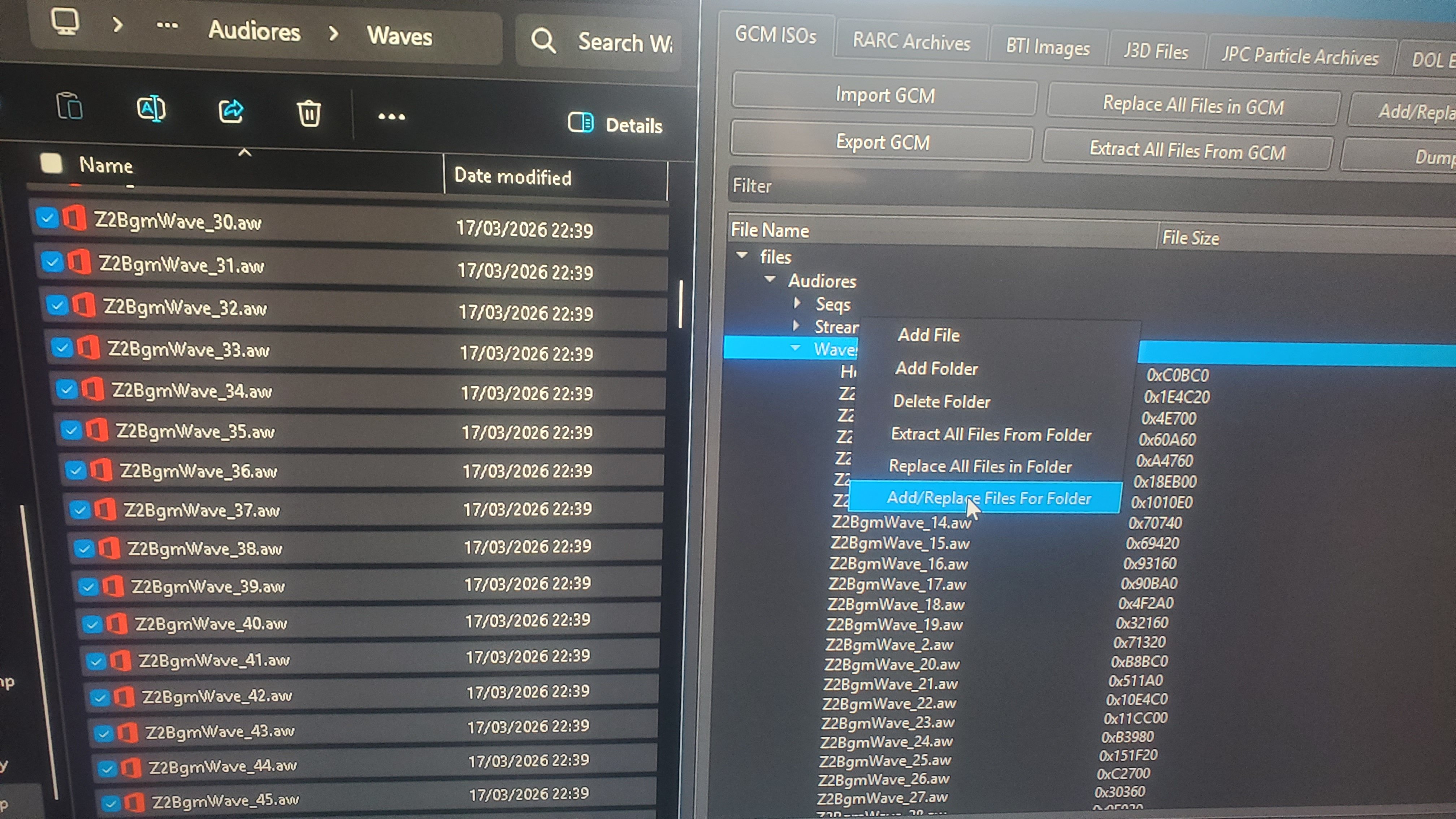Image resolution: width=1456 pixels, height=819 pixels.
Task: Switch to the GCM ISOs tab
Action: (775, 36)
